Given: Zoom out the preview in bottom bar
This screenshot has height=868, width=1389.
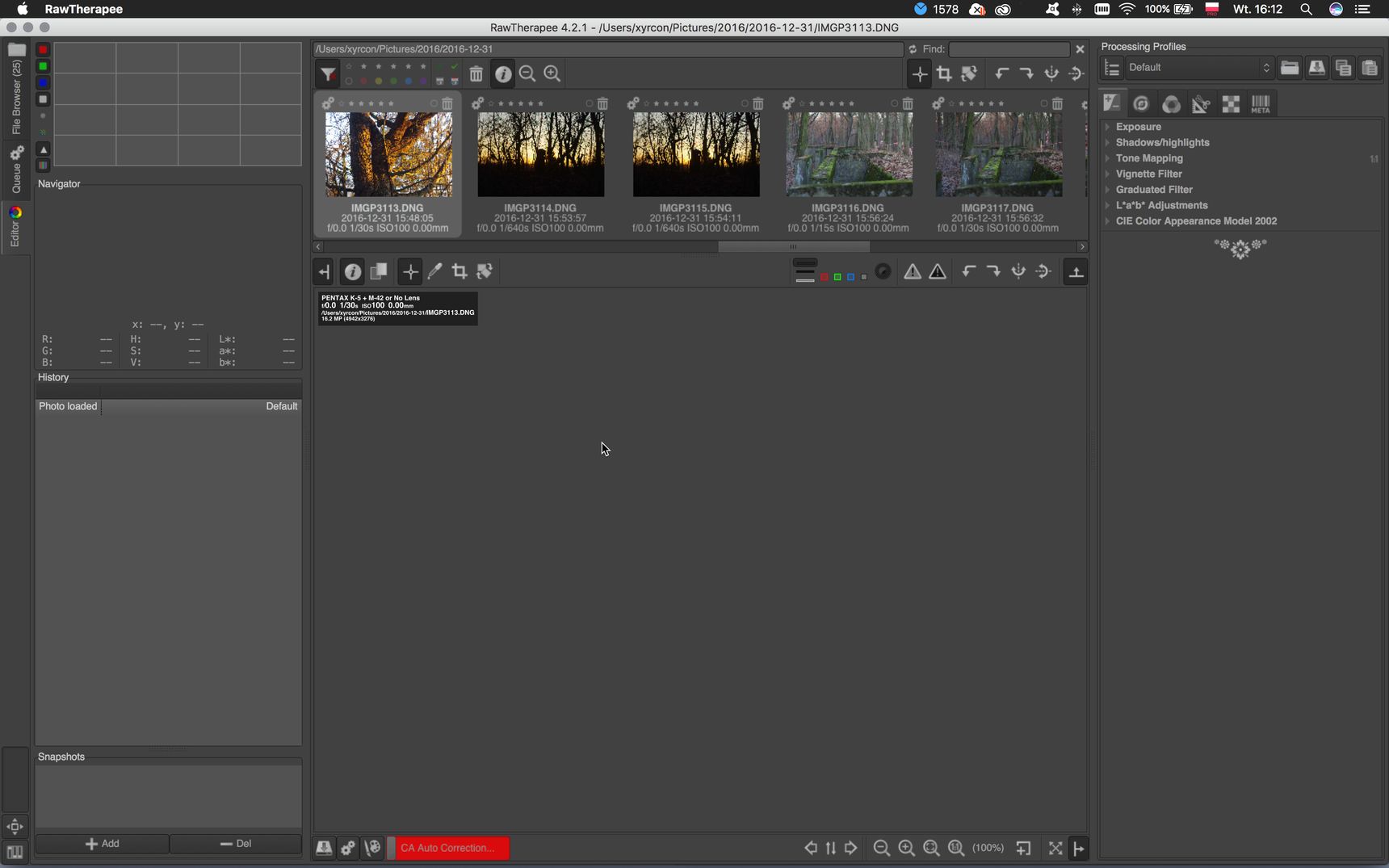Looking at the screenshot, I should pos(882,848).
